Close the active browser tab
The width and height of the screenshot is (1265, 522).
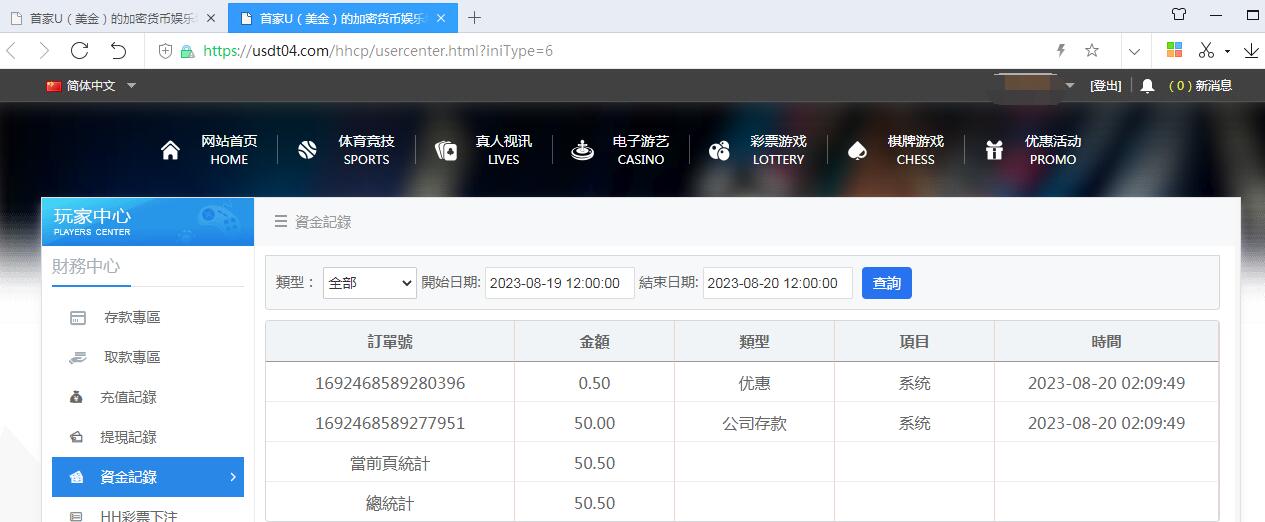click(441, 18)
